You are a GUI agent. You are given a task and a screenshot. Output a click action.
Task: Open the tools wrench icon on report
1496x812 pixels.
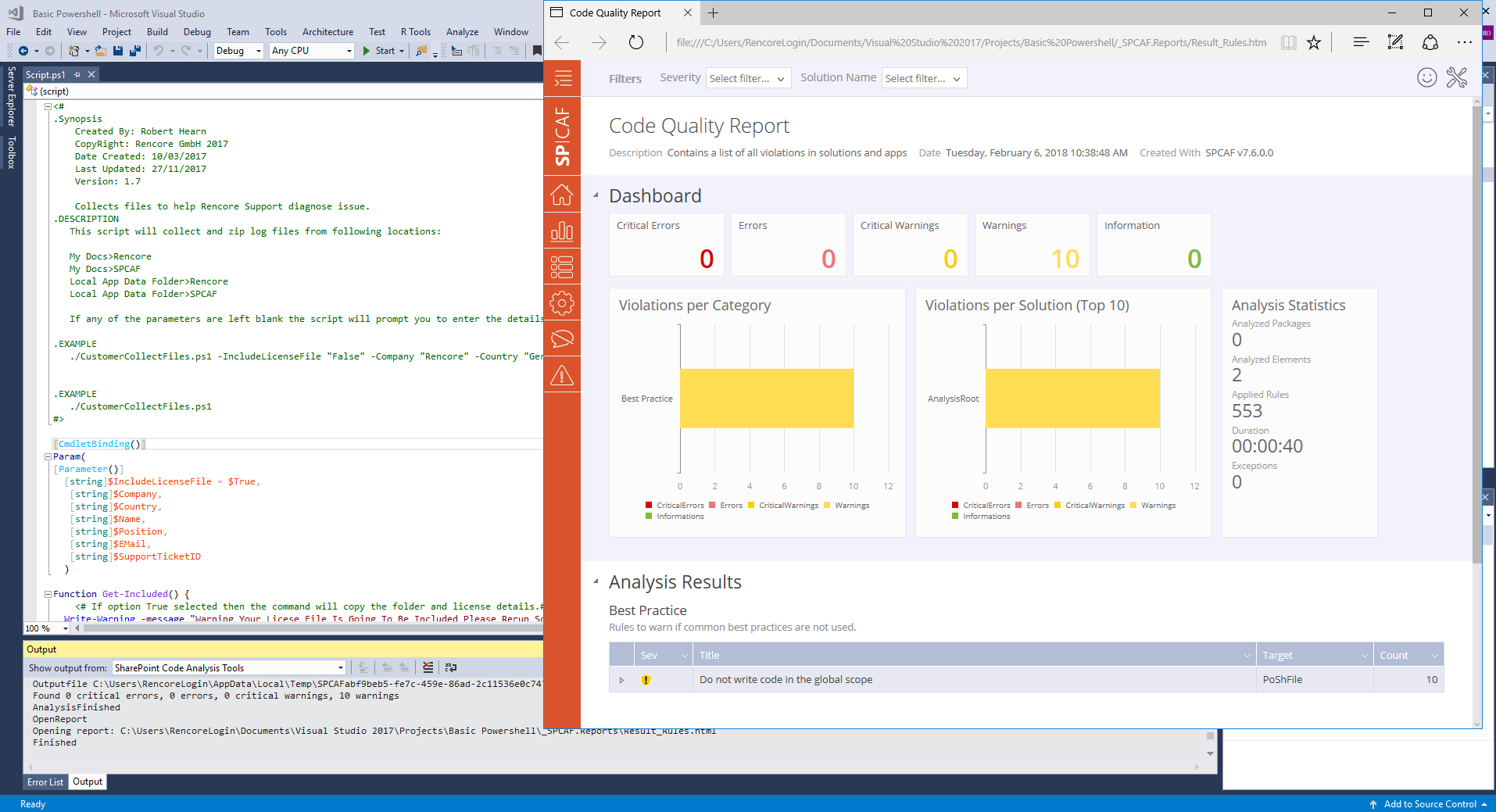[x=1456, y=77]
